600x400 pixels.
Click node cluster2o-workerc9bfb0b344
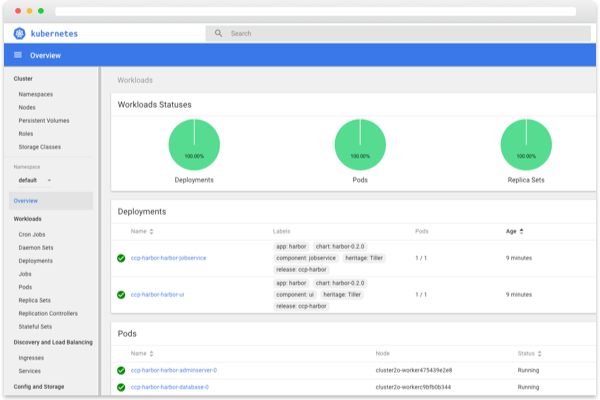(413, 387)
